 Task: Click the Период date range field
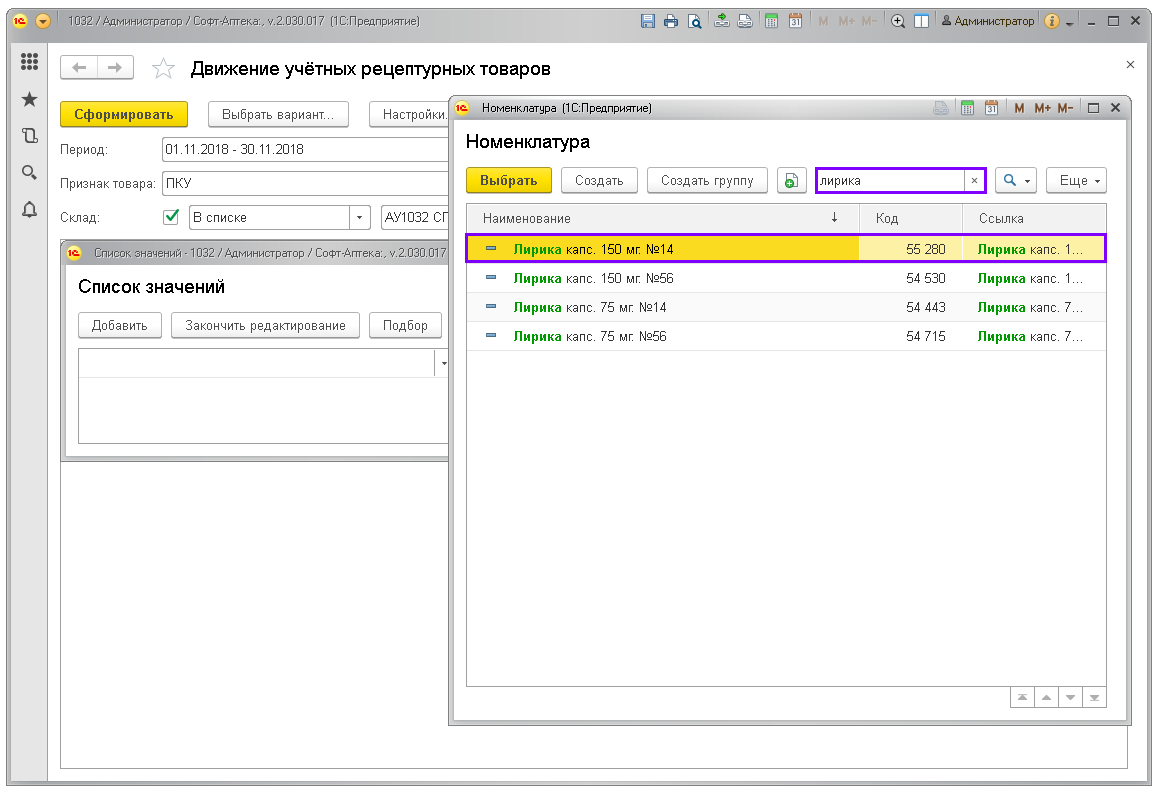tap(300, 150)
